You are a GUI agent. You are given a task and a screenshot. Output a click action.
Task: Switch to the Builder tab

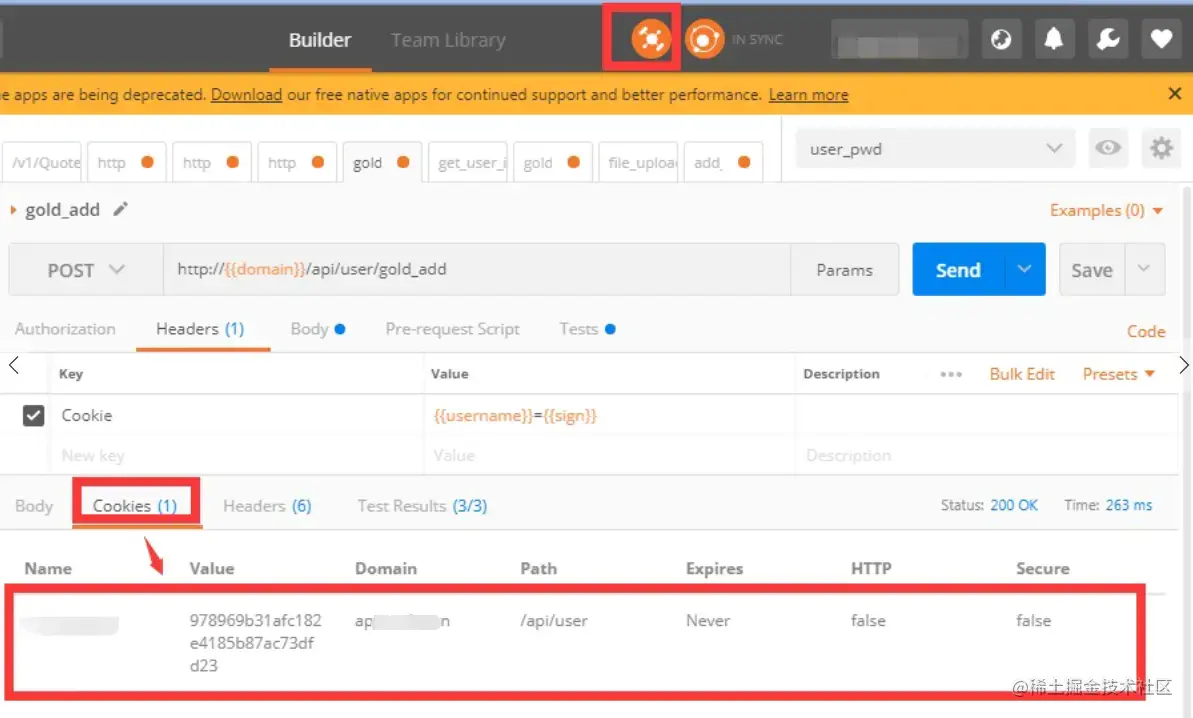click(320, 40)
